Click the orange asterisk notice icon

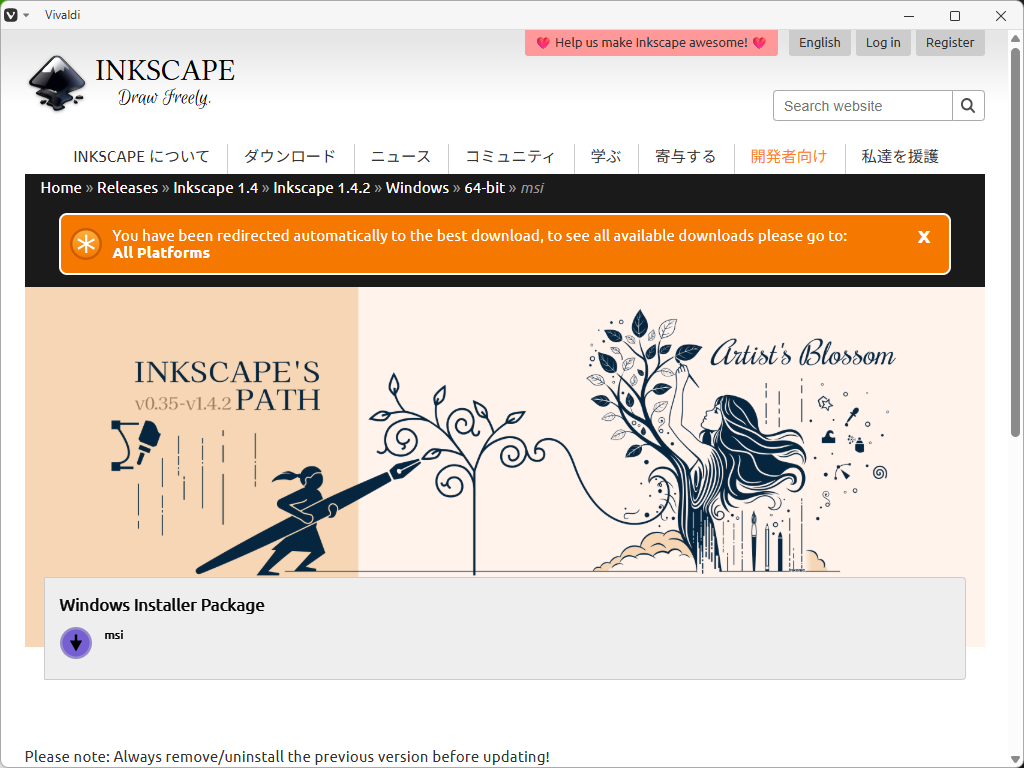(x=86, y=244)
